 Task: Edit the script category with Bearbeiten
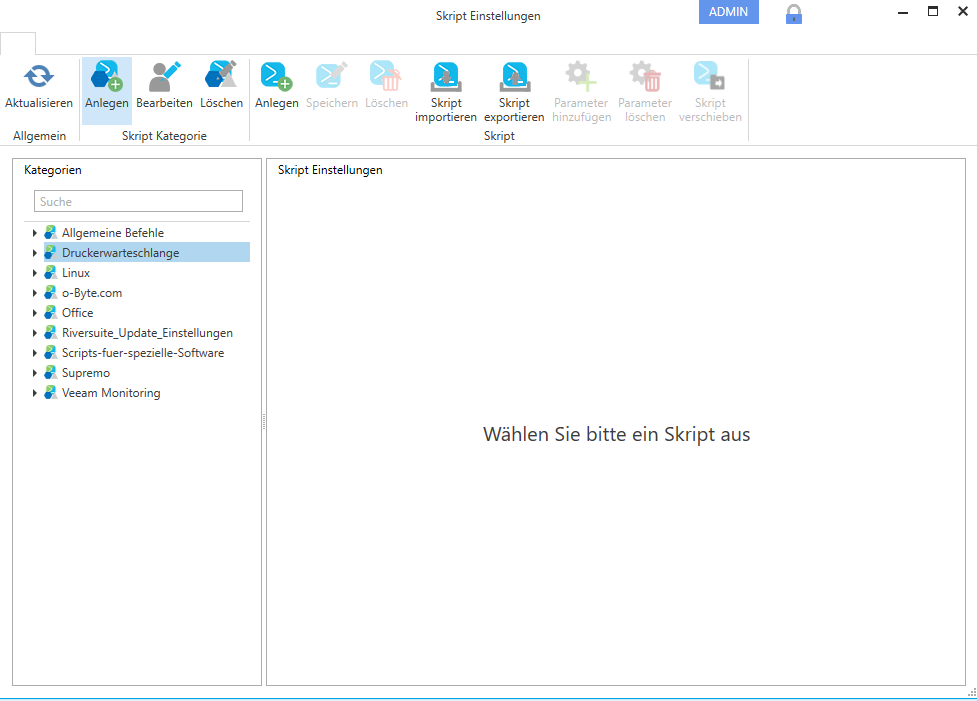tap(164, 77)
